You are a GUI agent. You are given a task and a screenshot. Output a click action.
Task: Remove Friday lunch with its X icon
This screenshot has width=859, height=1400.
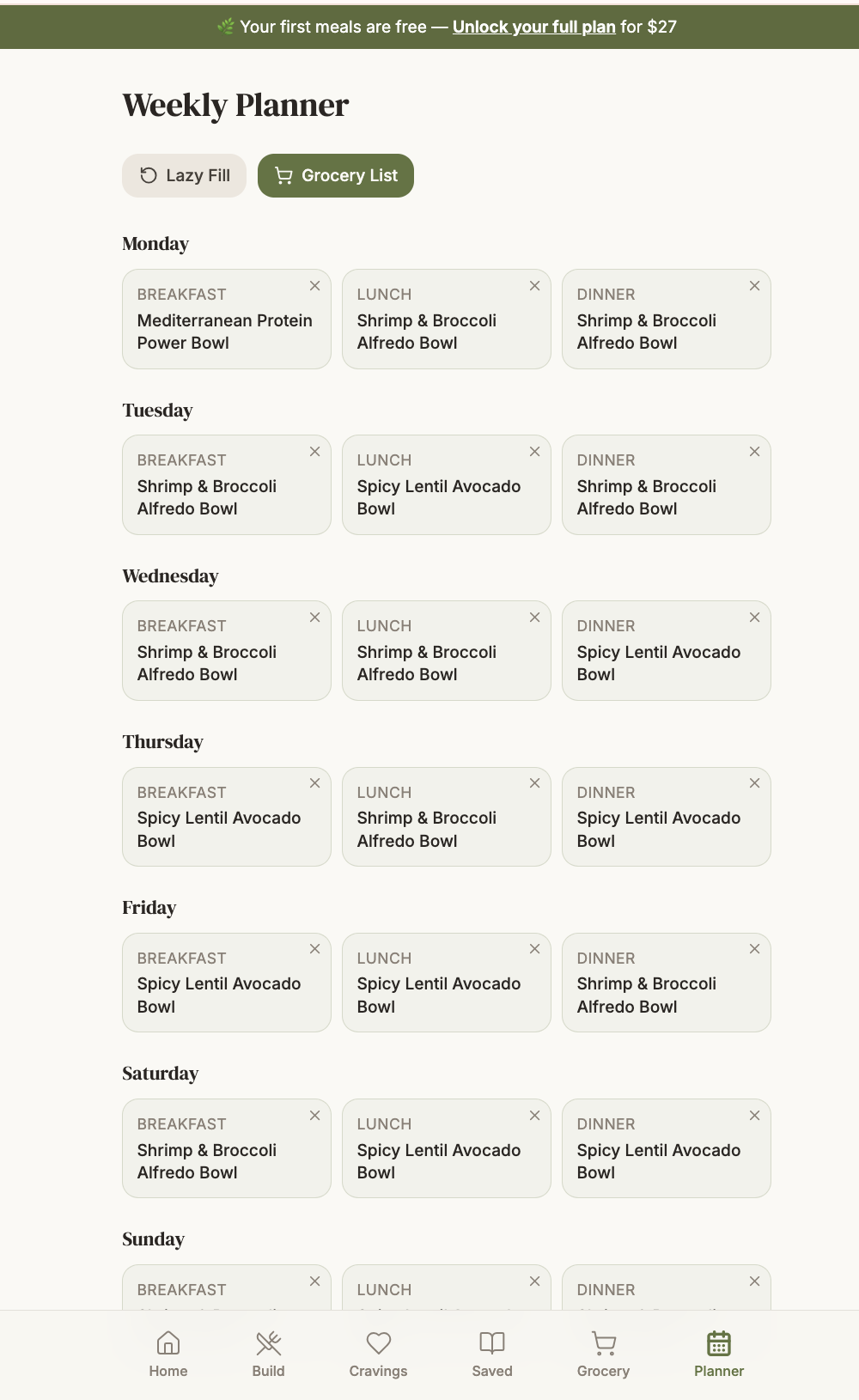pos(535,949)
